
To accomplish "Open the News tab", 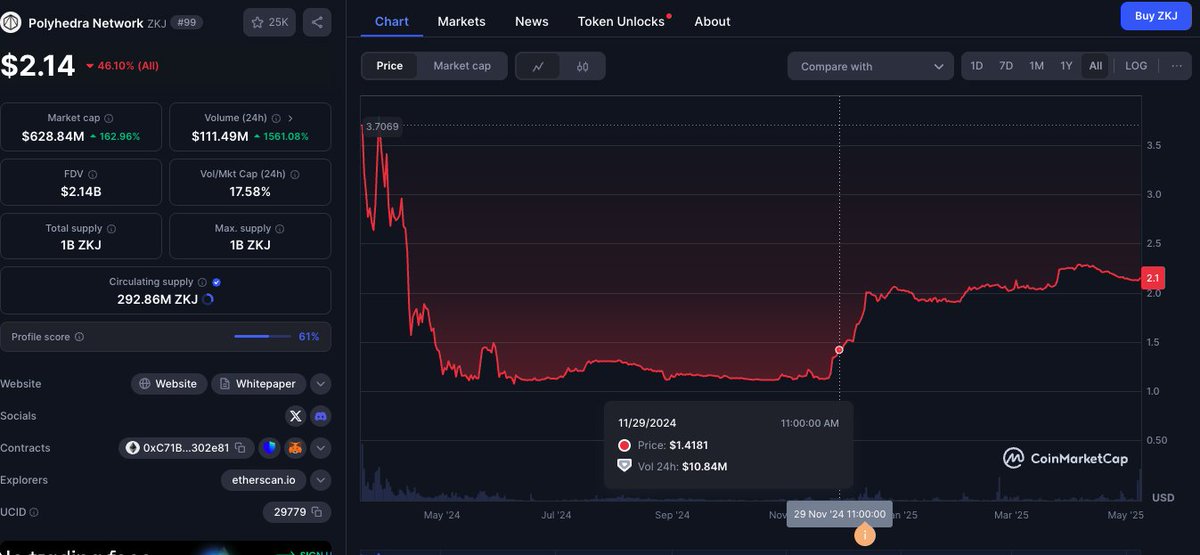I will 531,21.
